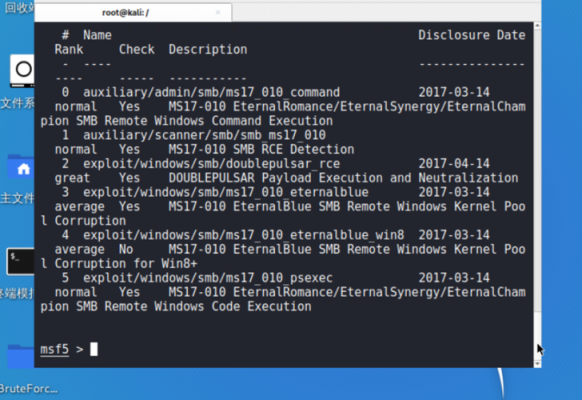The height and width of the screenshot is (400, 582).
Task: Click the Name column header
Action: click(97, 35)
